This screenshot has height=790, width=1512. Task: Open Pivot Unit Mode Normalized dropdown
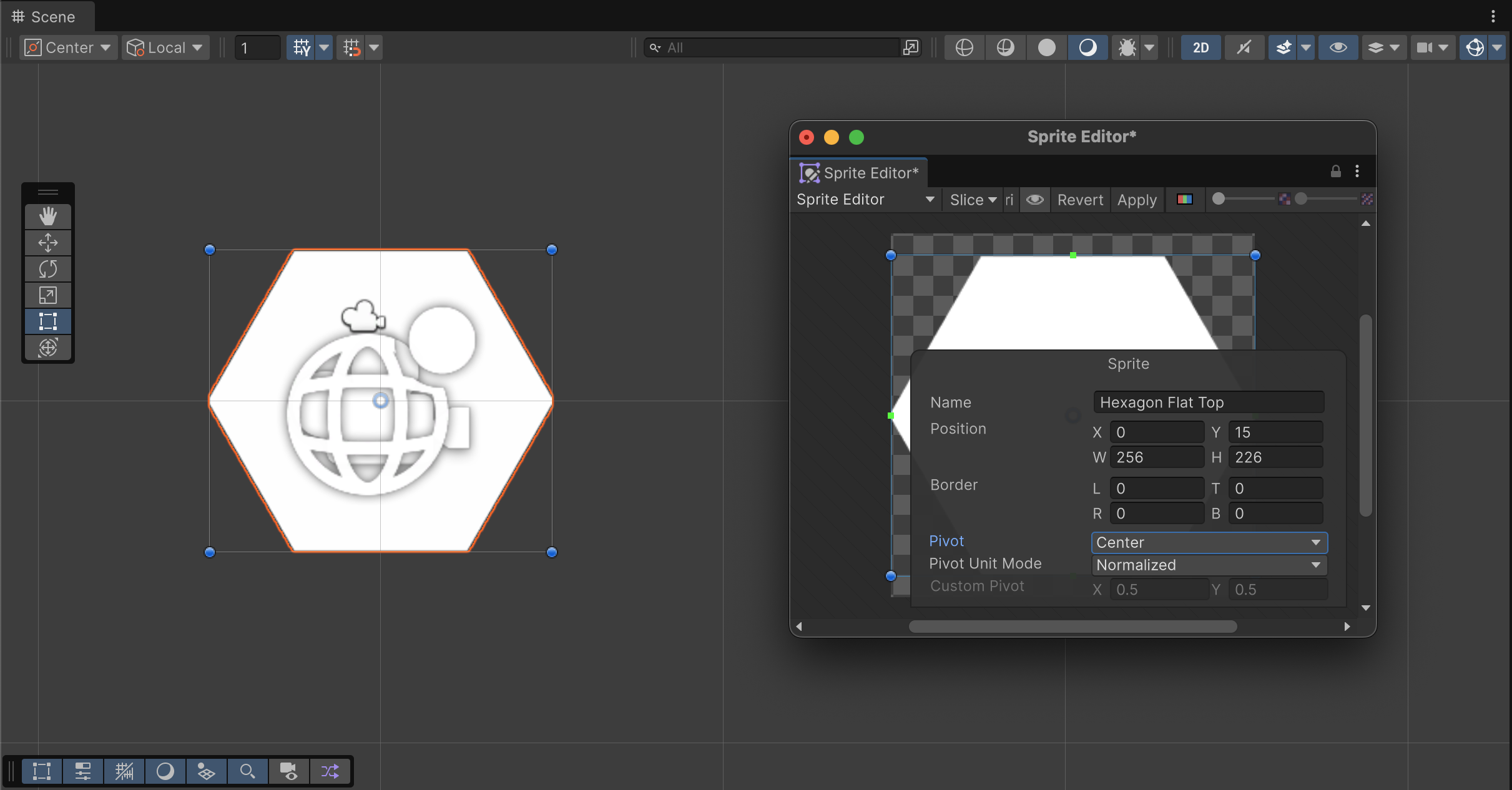point(1209,565)
